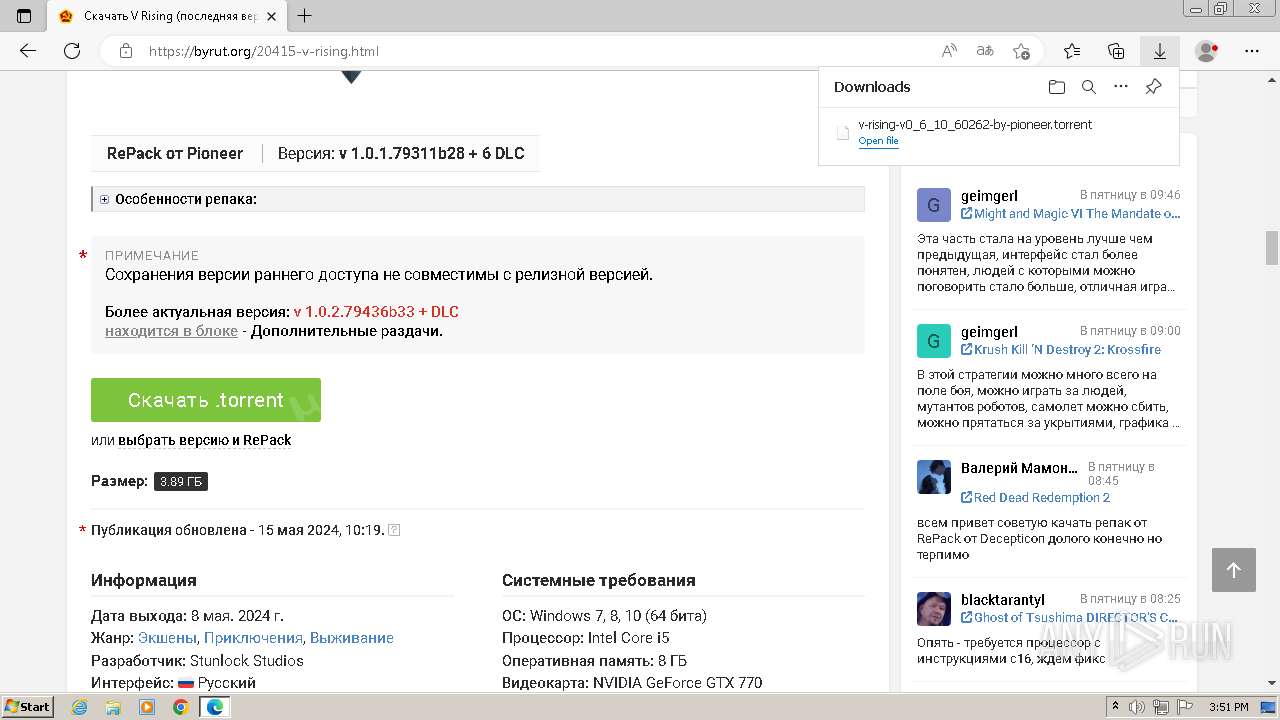Open Krush Kill 'N Destroy 2 link
Image resolution: width=1280 pixels, height=720 pixels.
tap(1061, 349)
